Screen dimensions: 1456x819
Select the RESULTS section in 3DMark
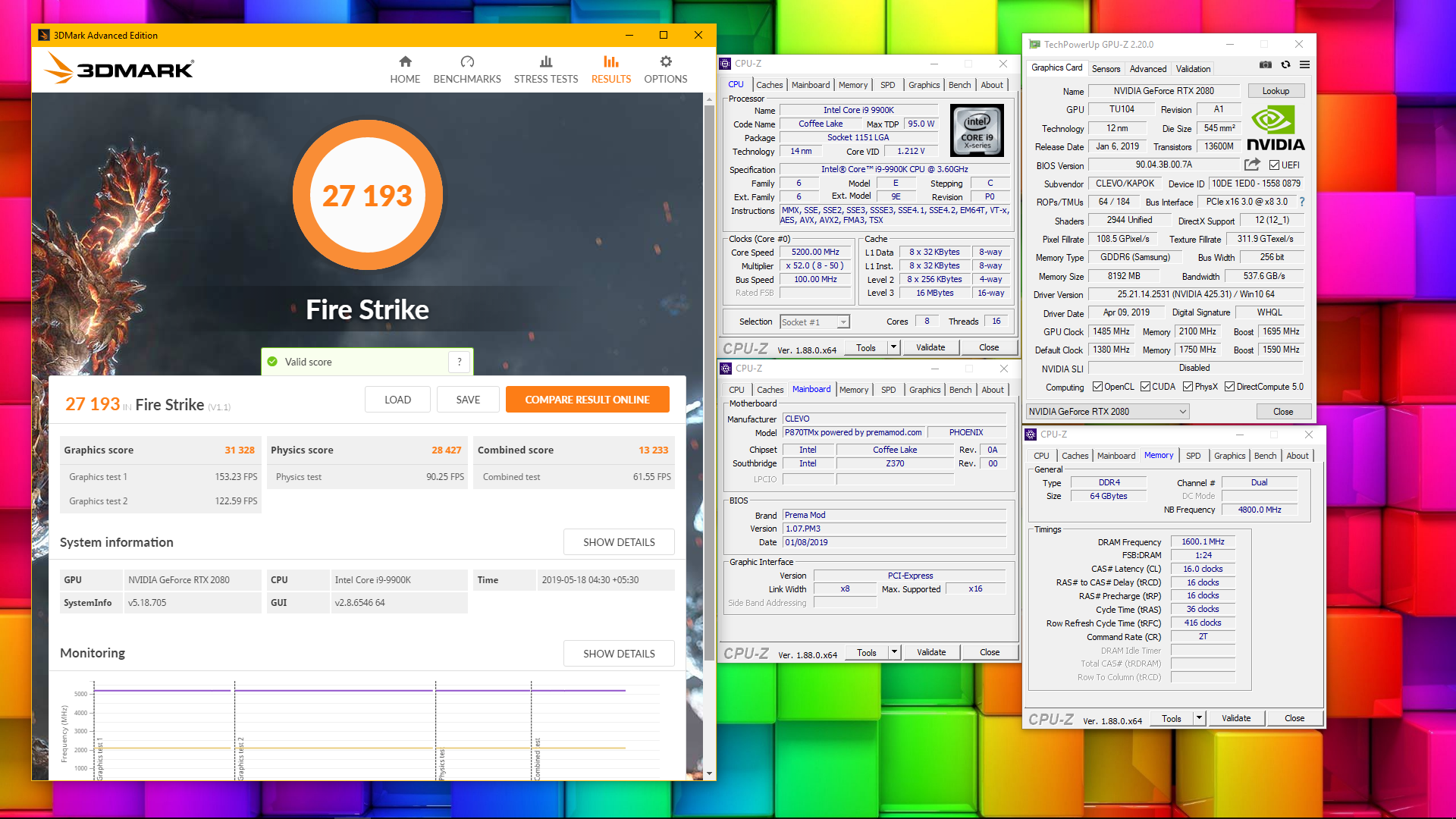(x=611, y=70)
